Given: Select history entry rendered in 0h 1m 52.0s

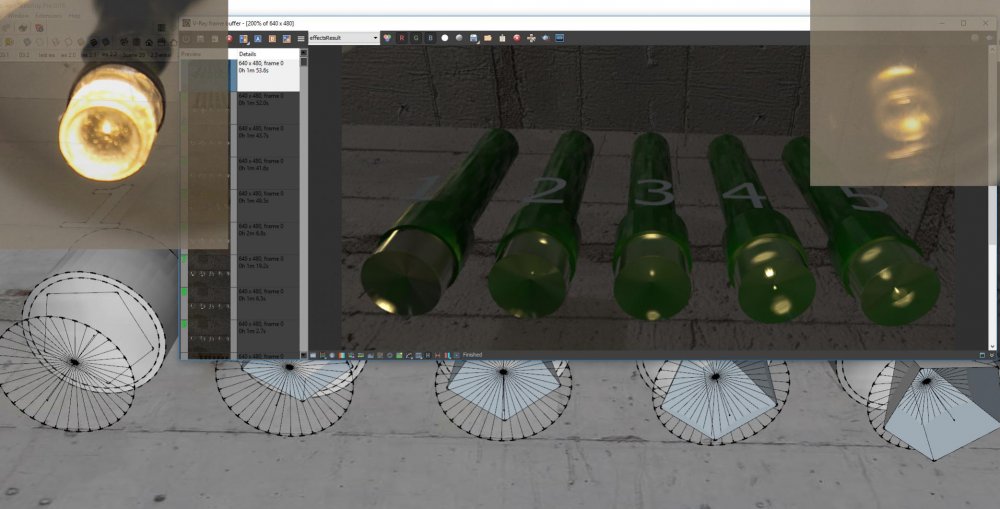Looking at the screenshot, I should pos(264,100).
